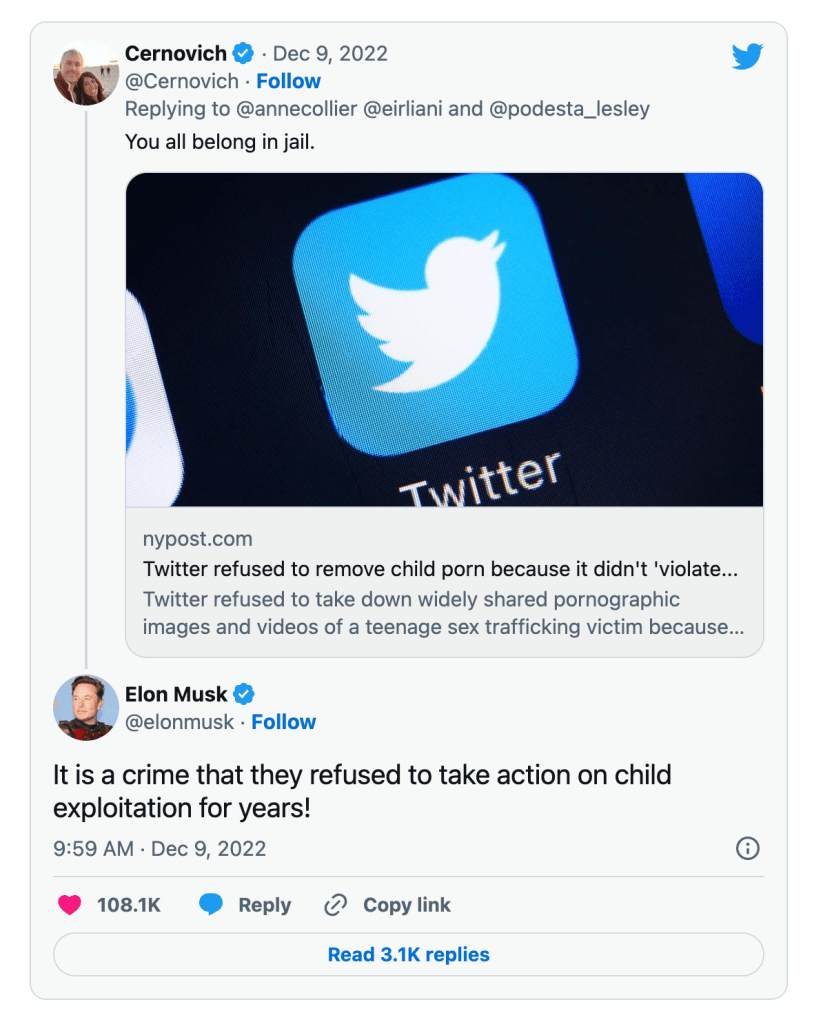823x1024 pixels.
Task: Click the Cernovich display name
Action: [175, 53]
